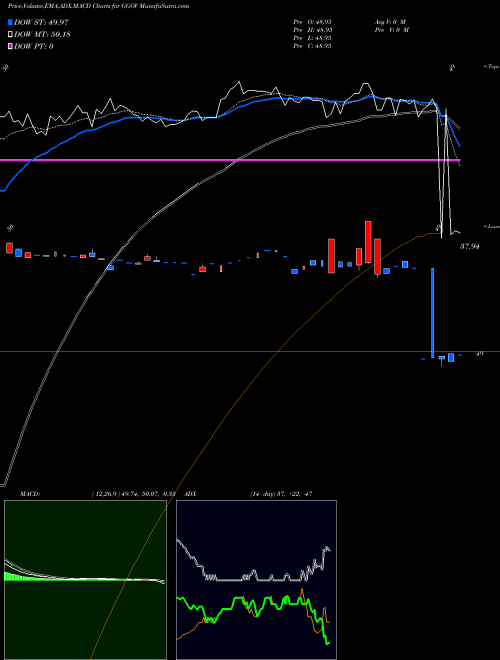Viewport: 500px width, 660px height.
Task: Click the Pre H: 48.95 value
Action: 313,30
